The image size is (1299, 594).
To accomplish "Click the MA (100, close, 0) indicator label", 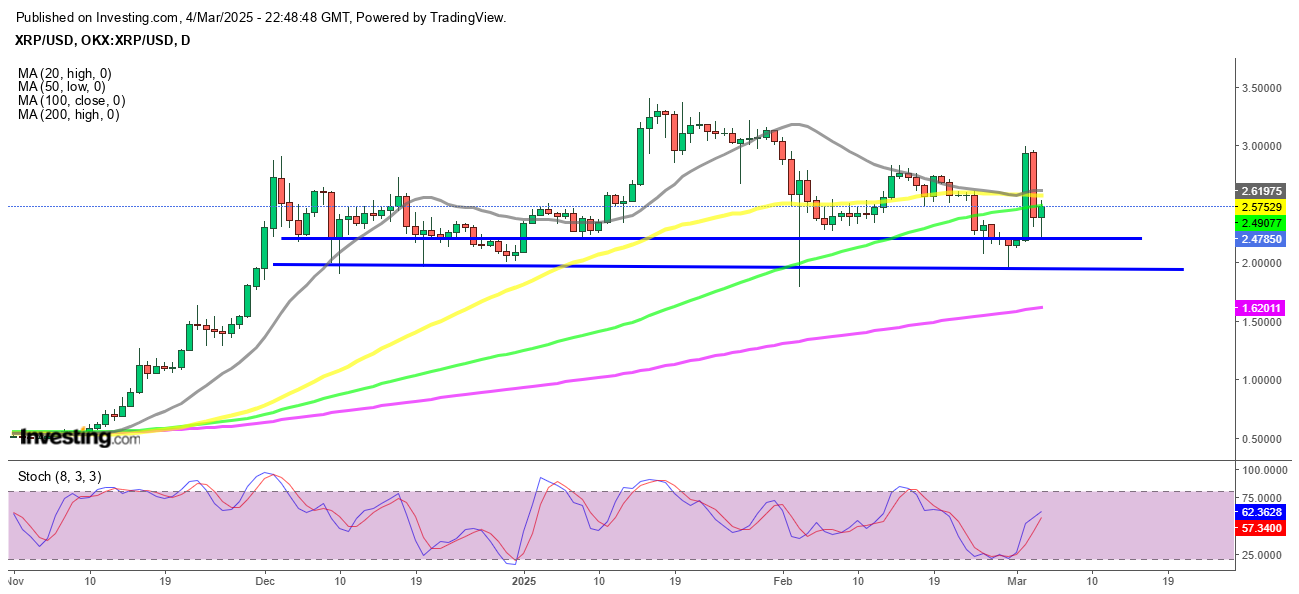I will pos(71,101).
